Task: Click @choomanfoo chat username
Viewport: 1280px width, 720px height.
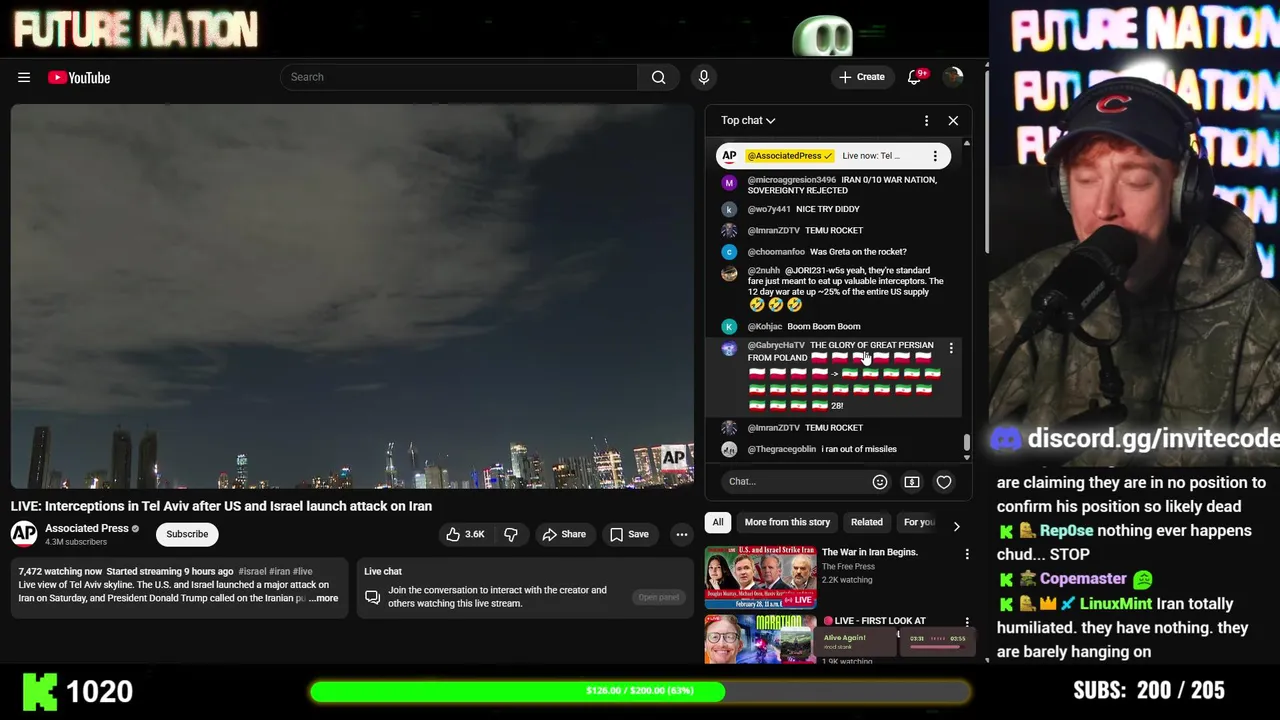Action: [776, 252]
